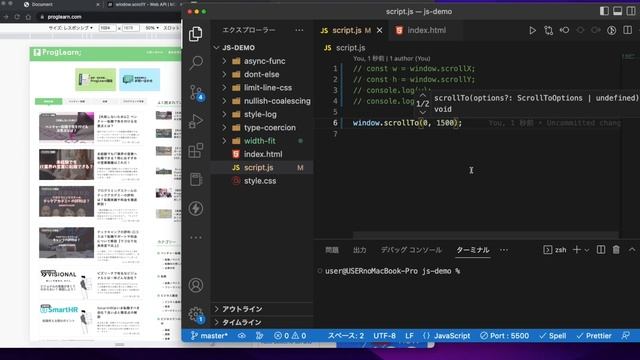Viewport: 640px width, 360px height.
Task: Select script.js in the file tree
Action: coord(262,168)
